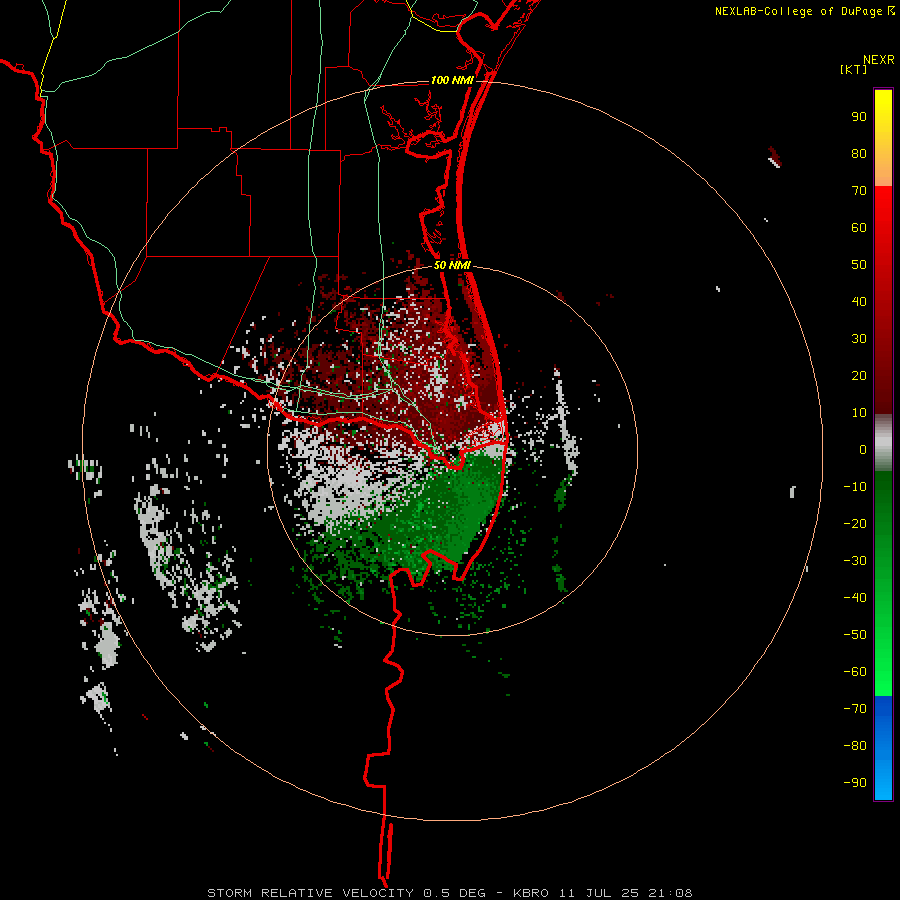Viewport: 900px width, 900px height.
Task: Click the -50 knot scale label
Action: (855, 635)
